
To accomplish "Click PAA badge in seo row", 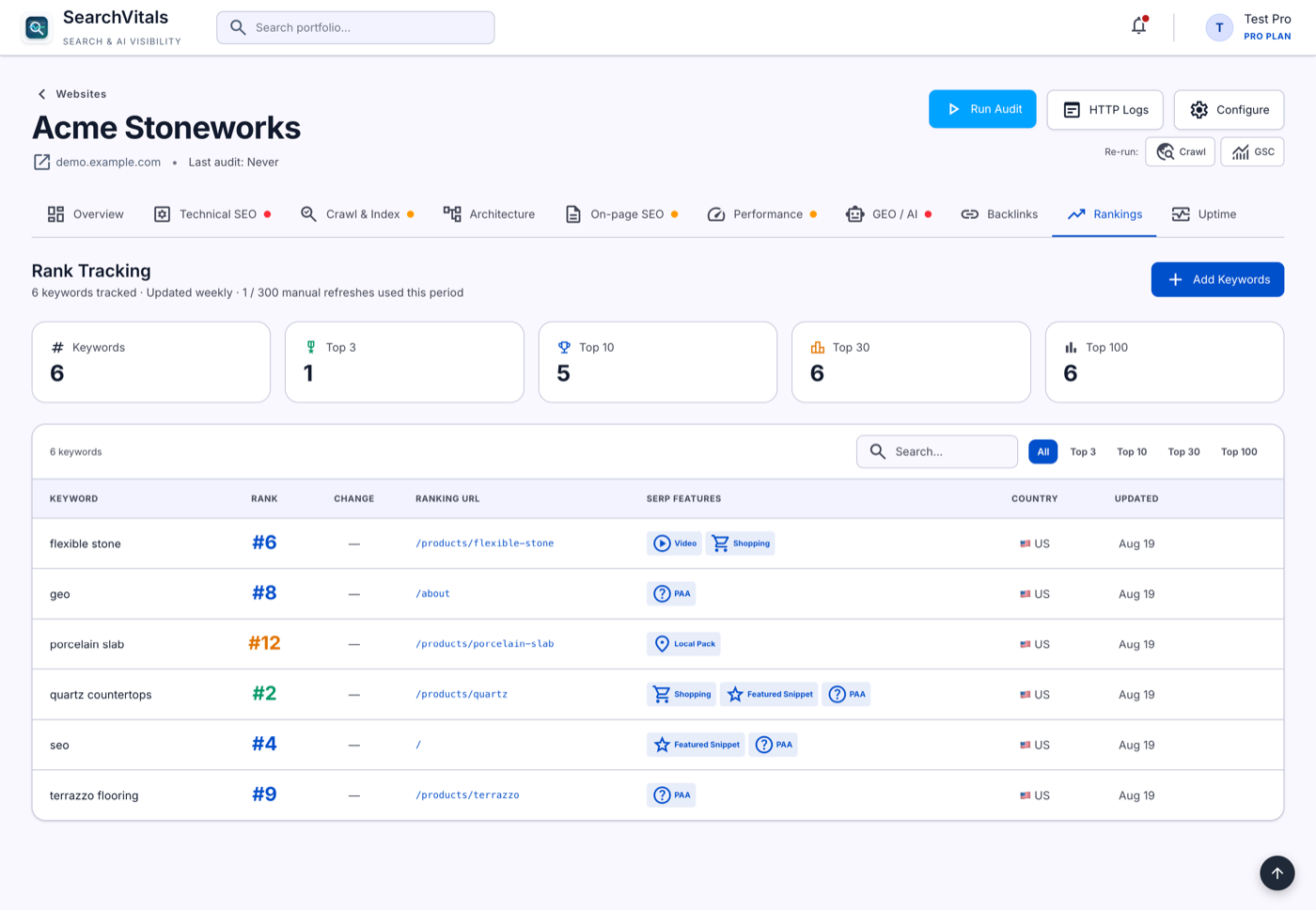I will tap(774, 745).
